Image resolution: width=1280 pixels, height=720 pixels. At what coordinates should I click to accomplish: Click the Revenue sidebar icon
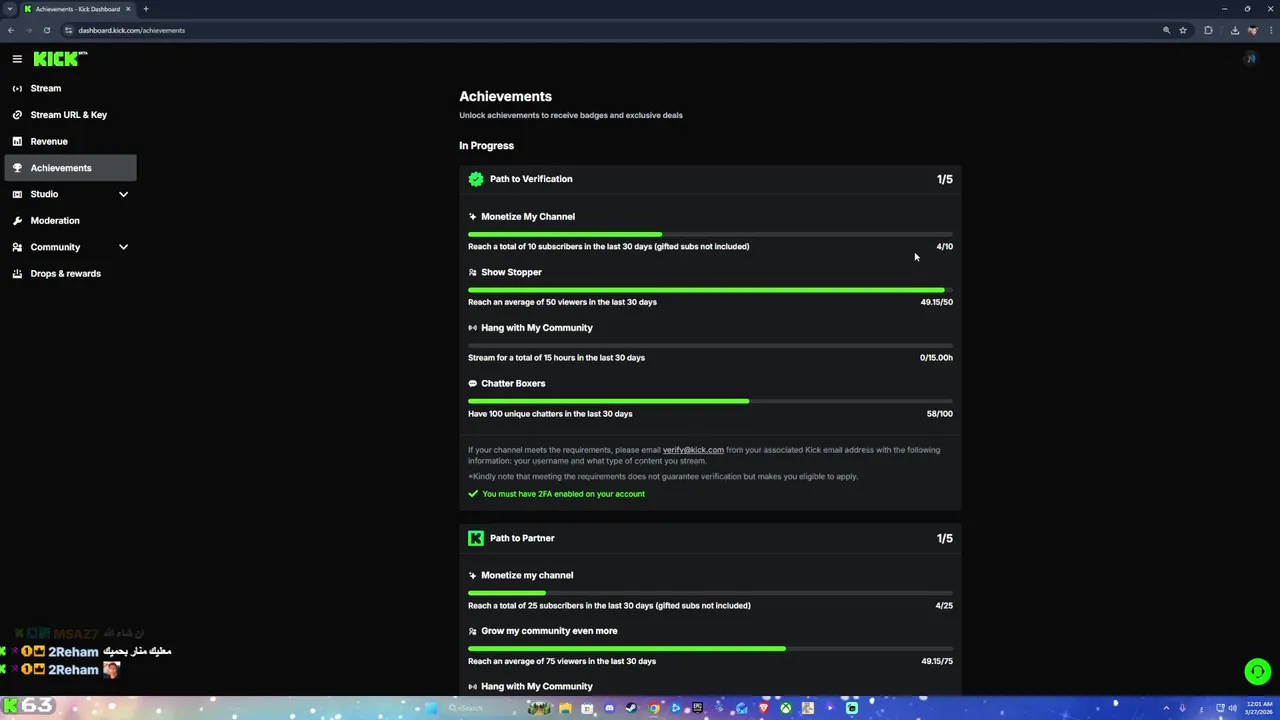point(17,141)
